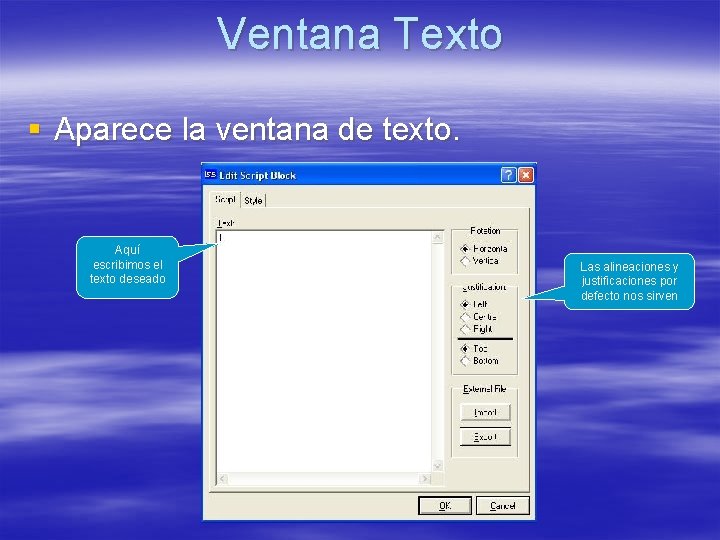Screen dimensions: 720x540
Task: Click the Import external file button
Action: coord(485,412)
